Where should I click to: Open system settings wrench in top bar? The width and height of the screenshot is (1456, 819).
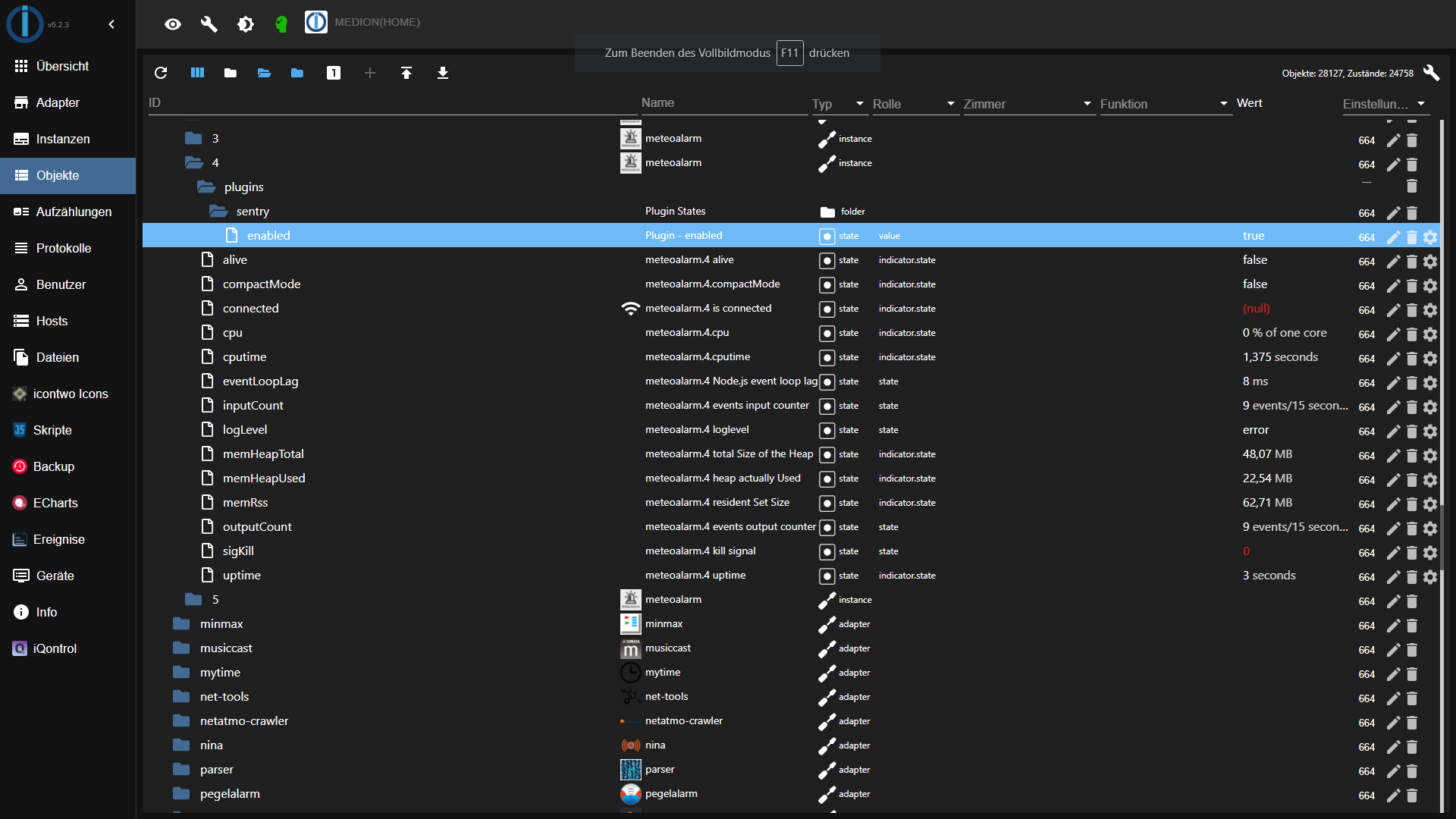(x=209, y=24)
